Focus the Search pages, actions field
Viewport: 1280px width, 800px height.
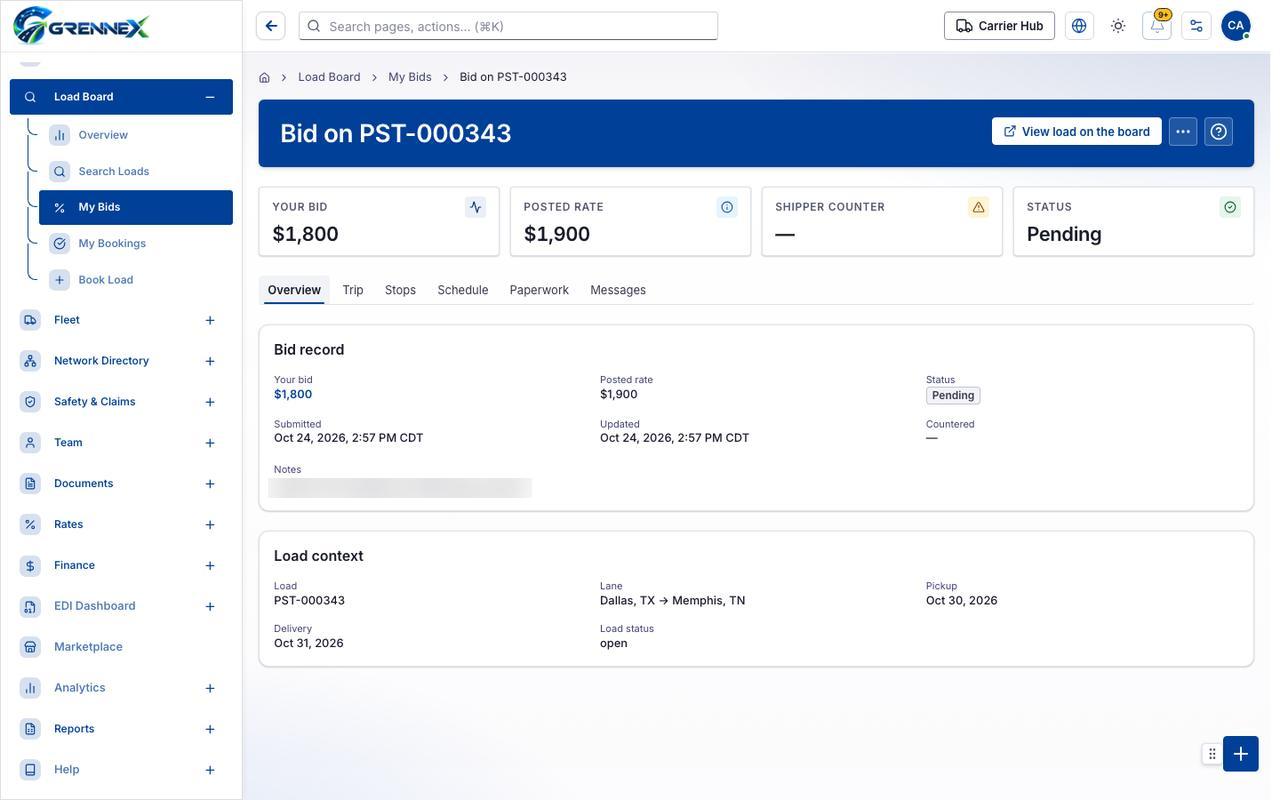click(x=508, y=26)
